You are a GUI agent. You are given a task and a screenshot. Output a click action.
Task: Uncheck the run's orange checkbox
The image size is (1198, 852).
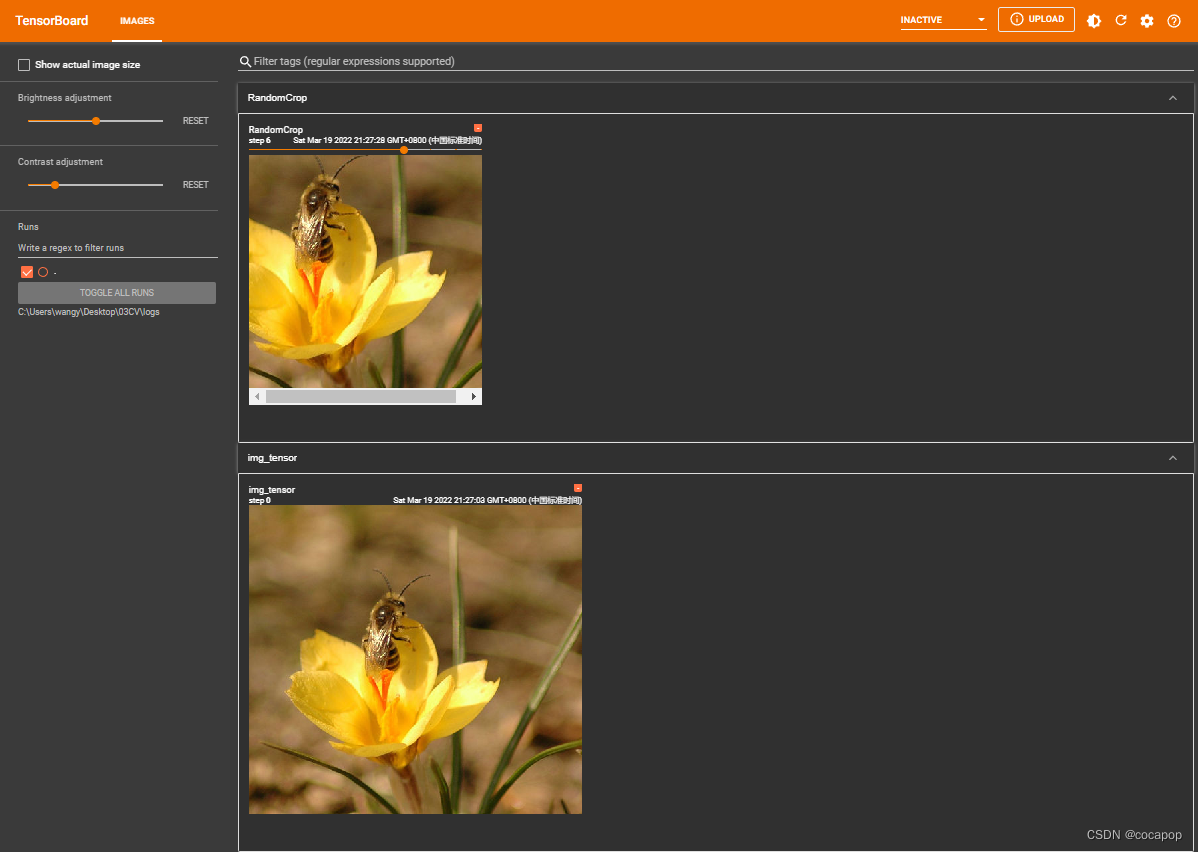26,271
